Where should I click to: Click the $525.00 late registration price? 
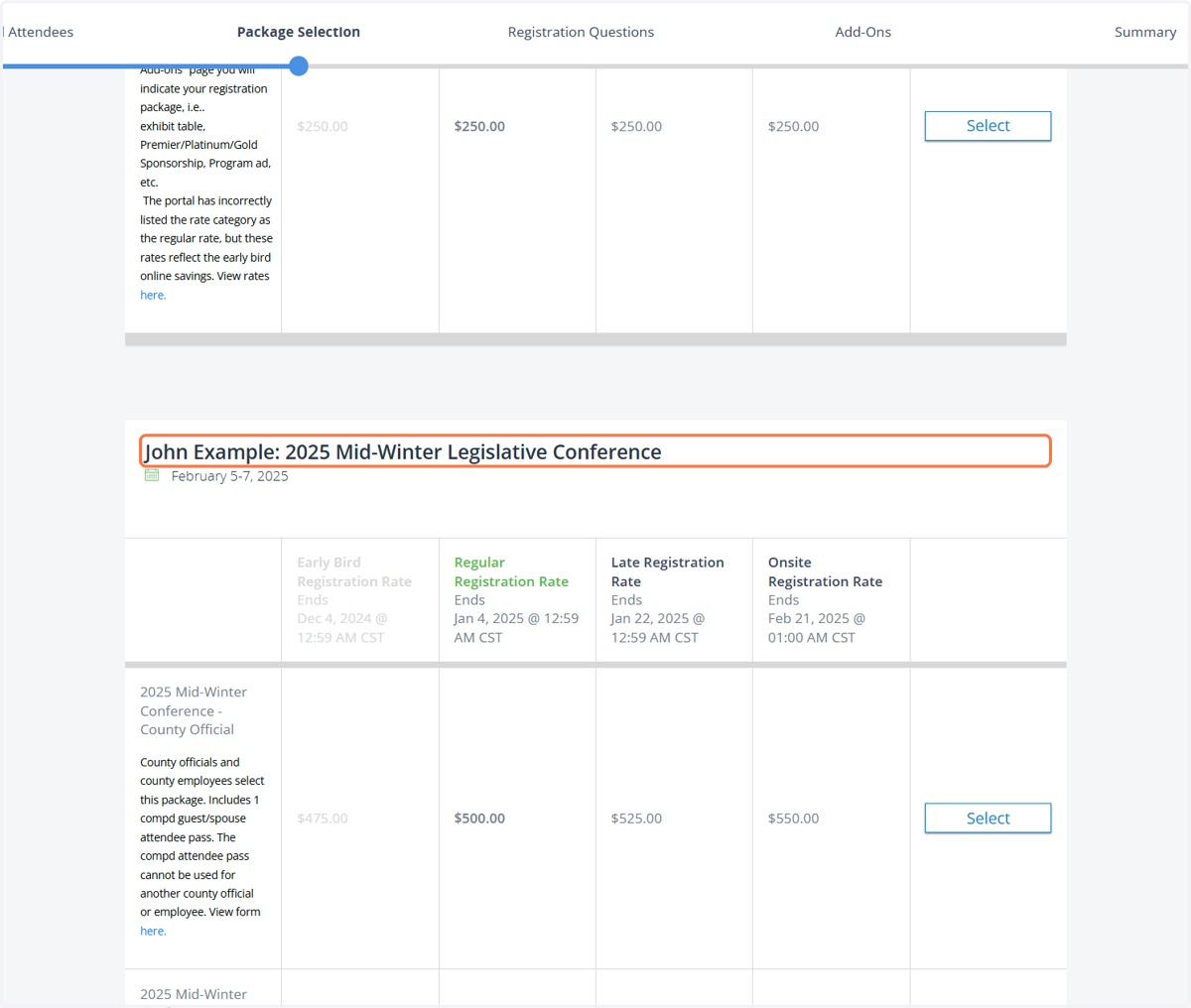pos(636,819)
